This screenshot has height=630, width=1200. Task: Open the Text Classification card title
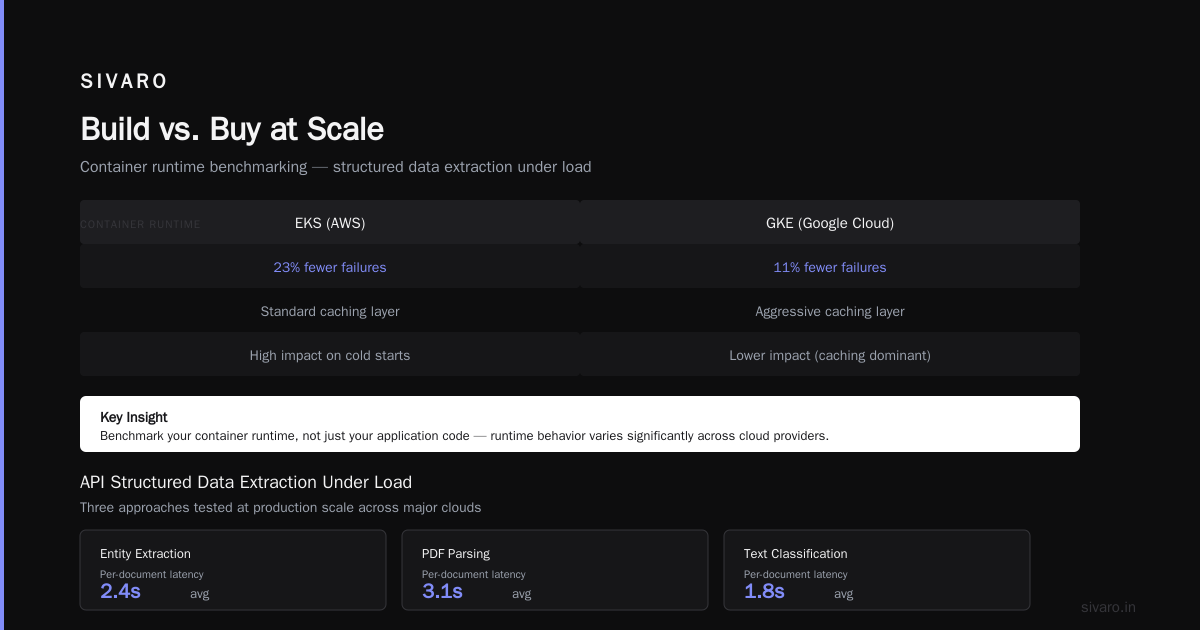(796, 553)
